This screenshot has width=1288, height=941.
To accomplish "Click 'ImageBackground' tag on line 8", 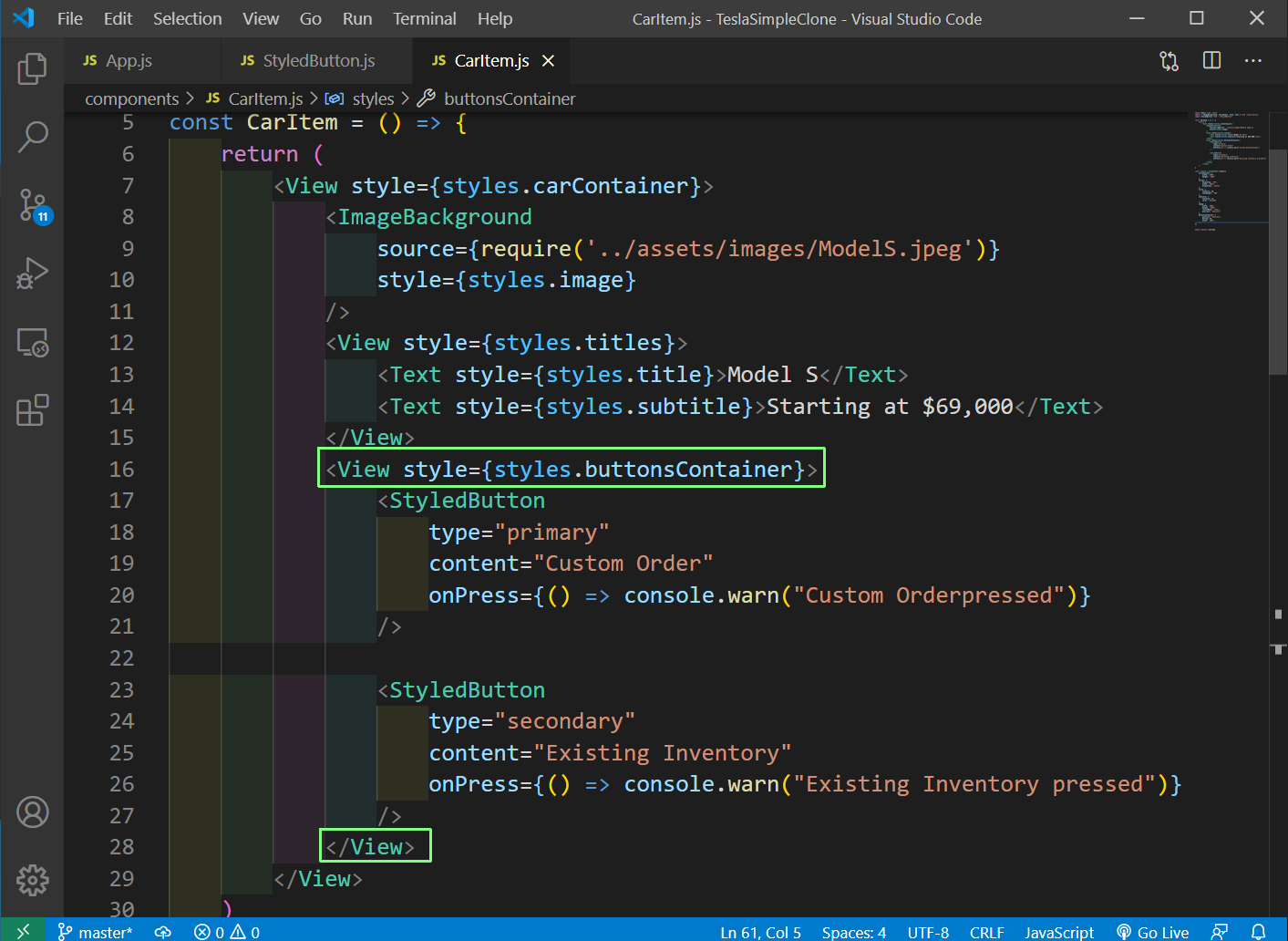I will tap(435, 217).
